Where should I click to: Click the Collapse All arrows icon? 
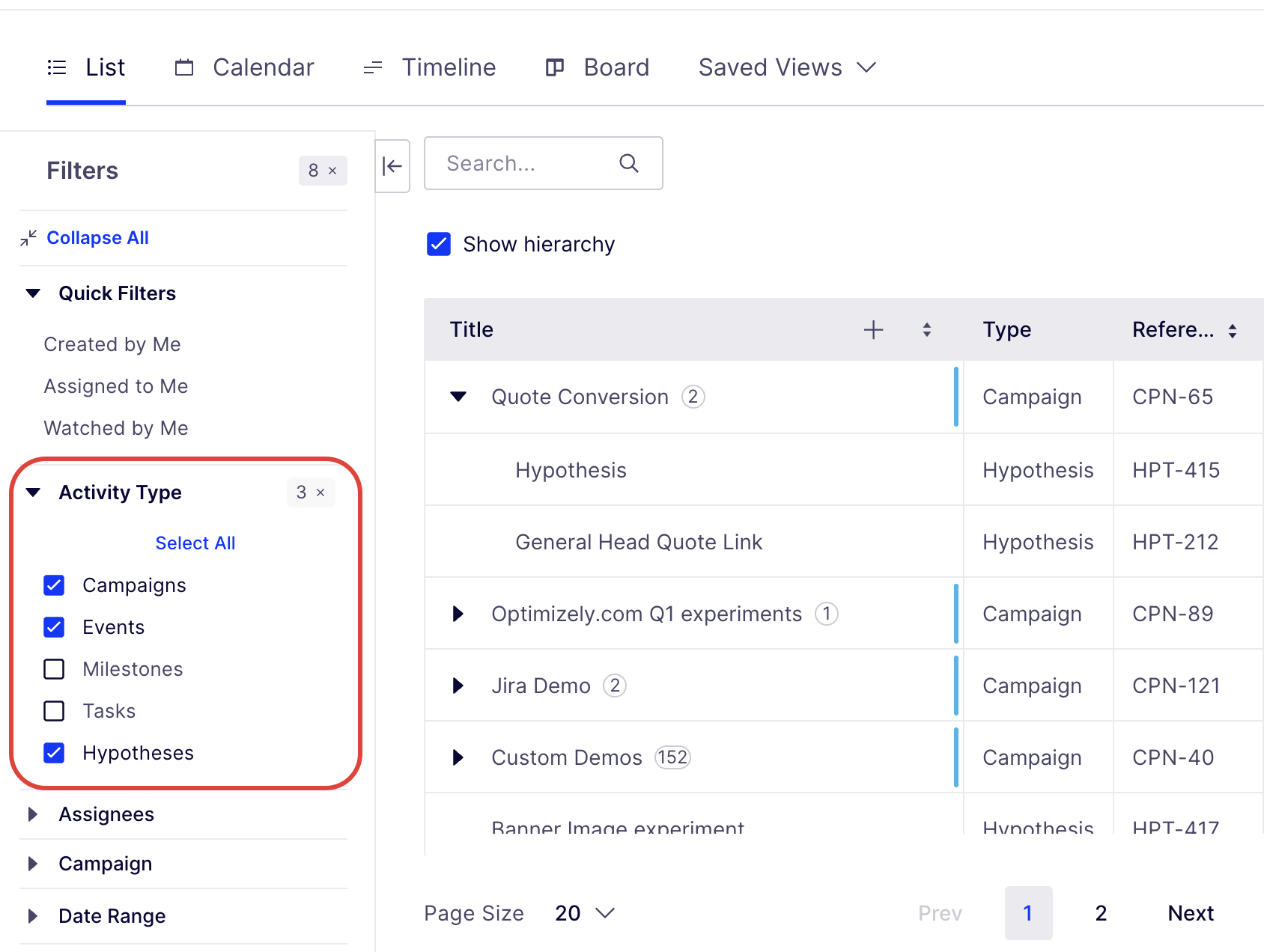tap(28, 238)
